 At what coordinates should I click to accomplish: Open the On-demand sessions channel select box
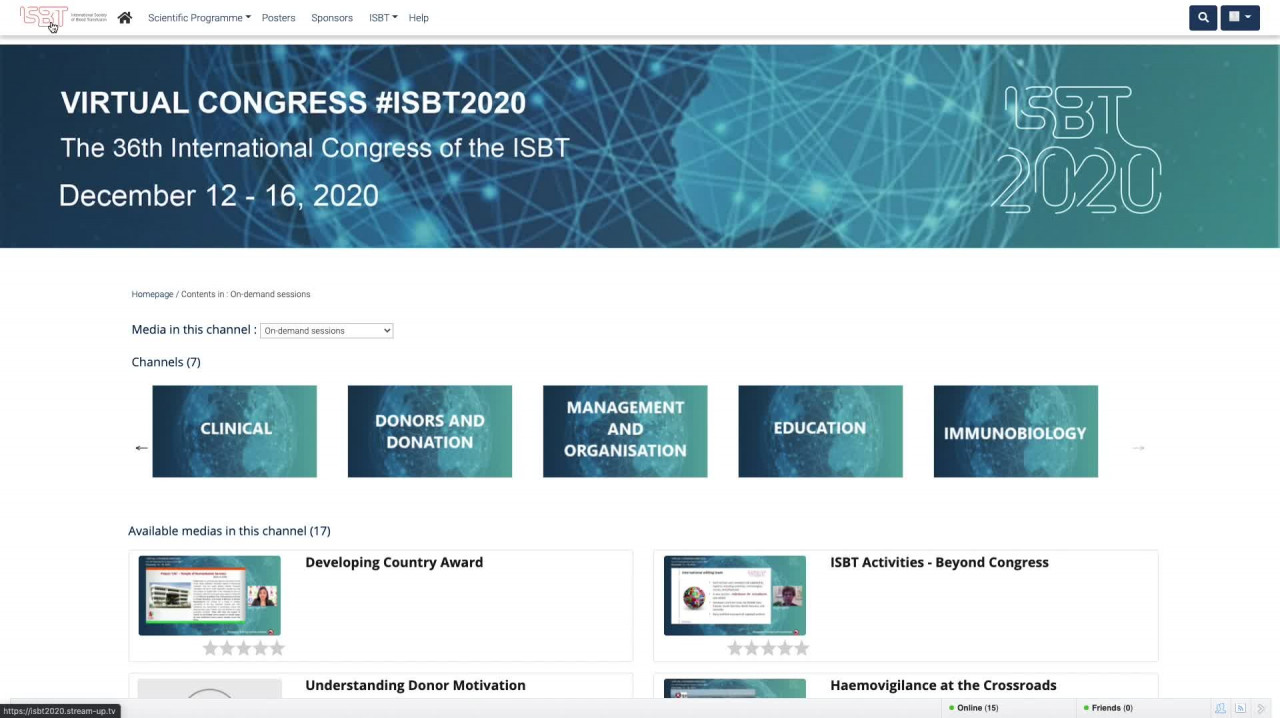click(x=326, y=331)
